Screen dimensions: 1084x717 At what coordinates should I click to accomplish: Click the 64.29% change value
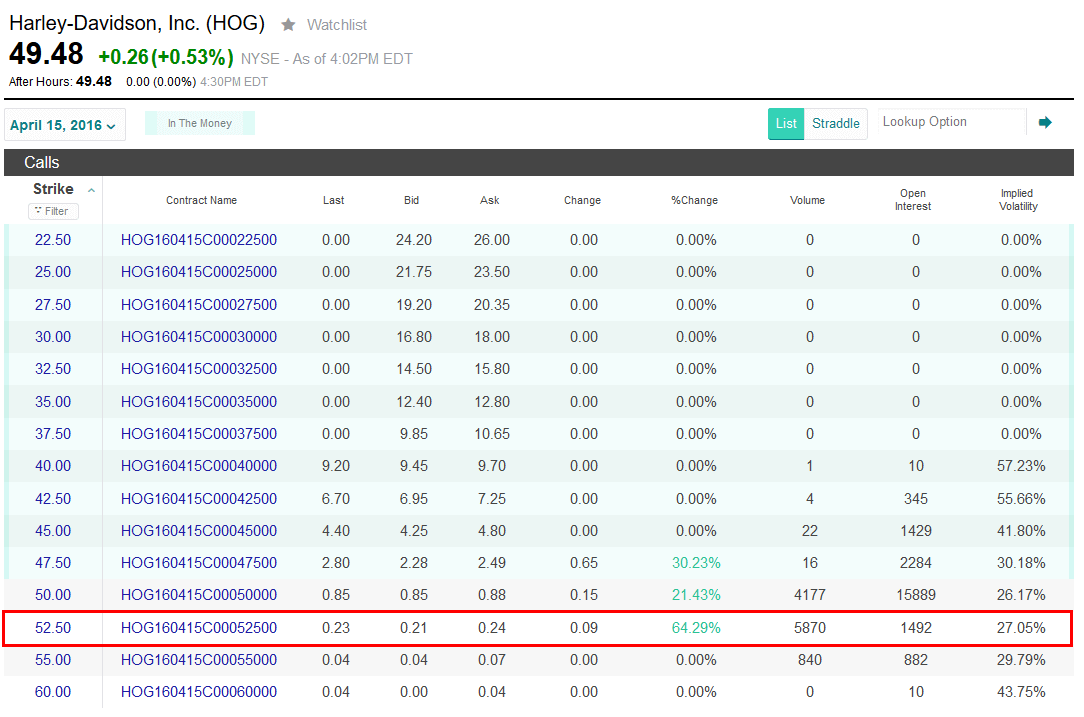pos(696,628)
